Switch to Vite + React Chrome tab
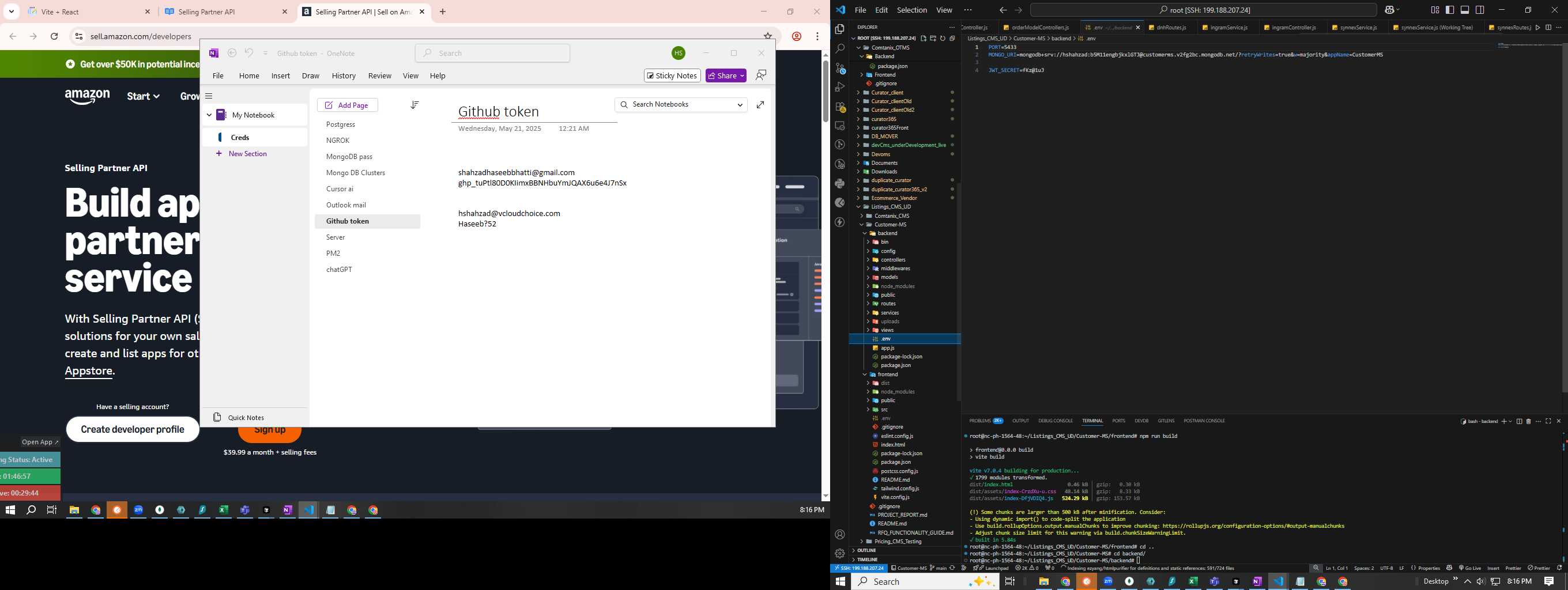The image size is (1568, 590). [90, 12]
